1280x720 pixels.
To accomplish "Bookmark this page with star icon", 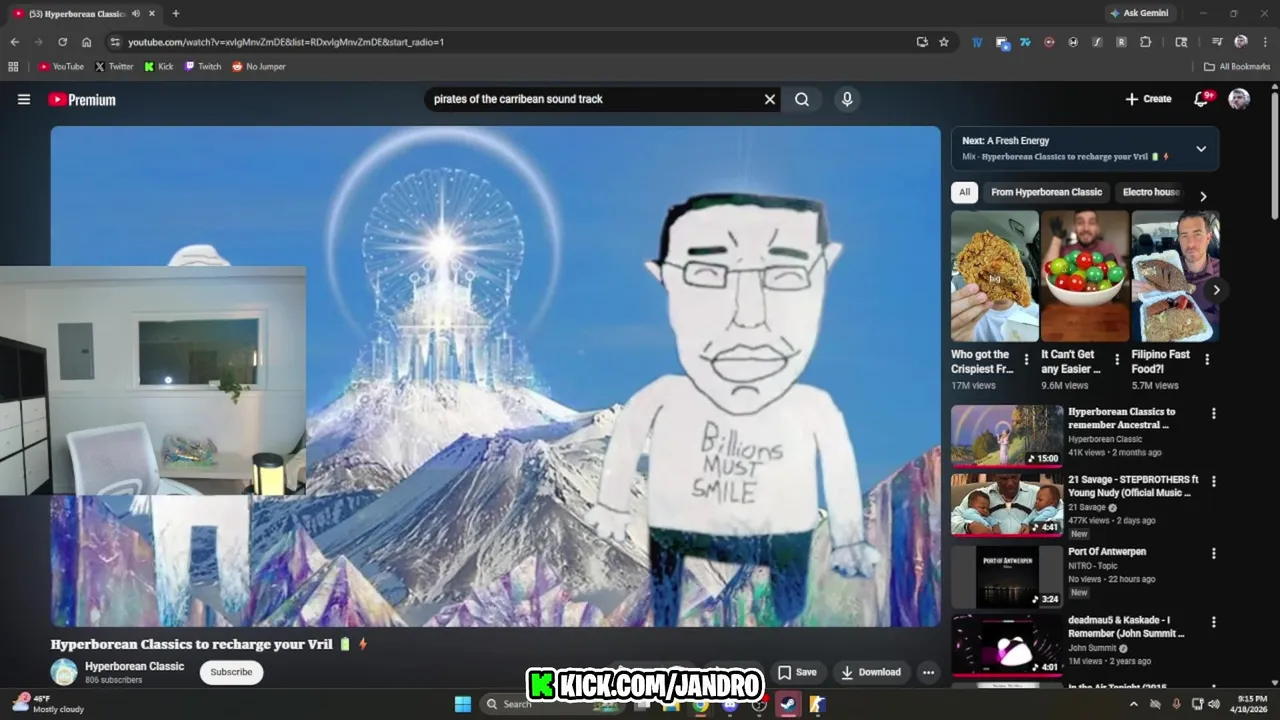I will (x=944, y=42).
